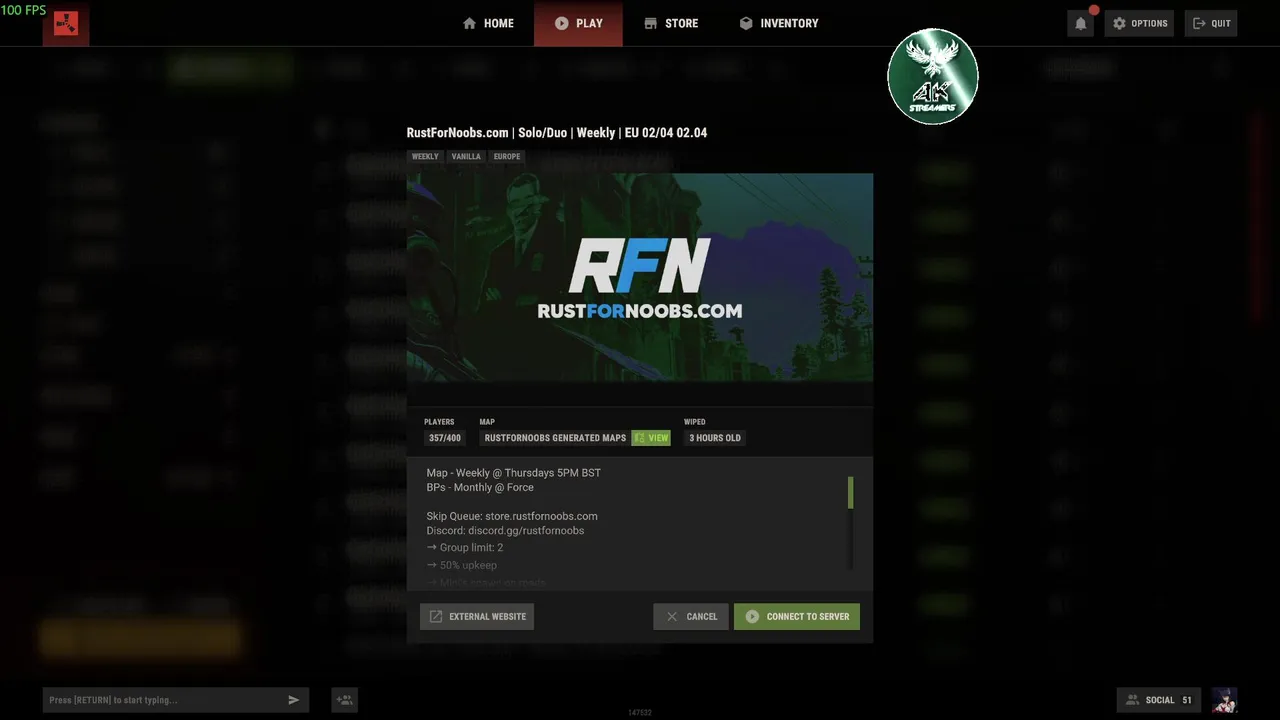Open the External Website link
This screenshot has width=1280, height=720.
pos(477,617)
